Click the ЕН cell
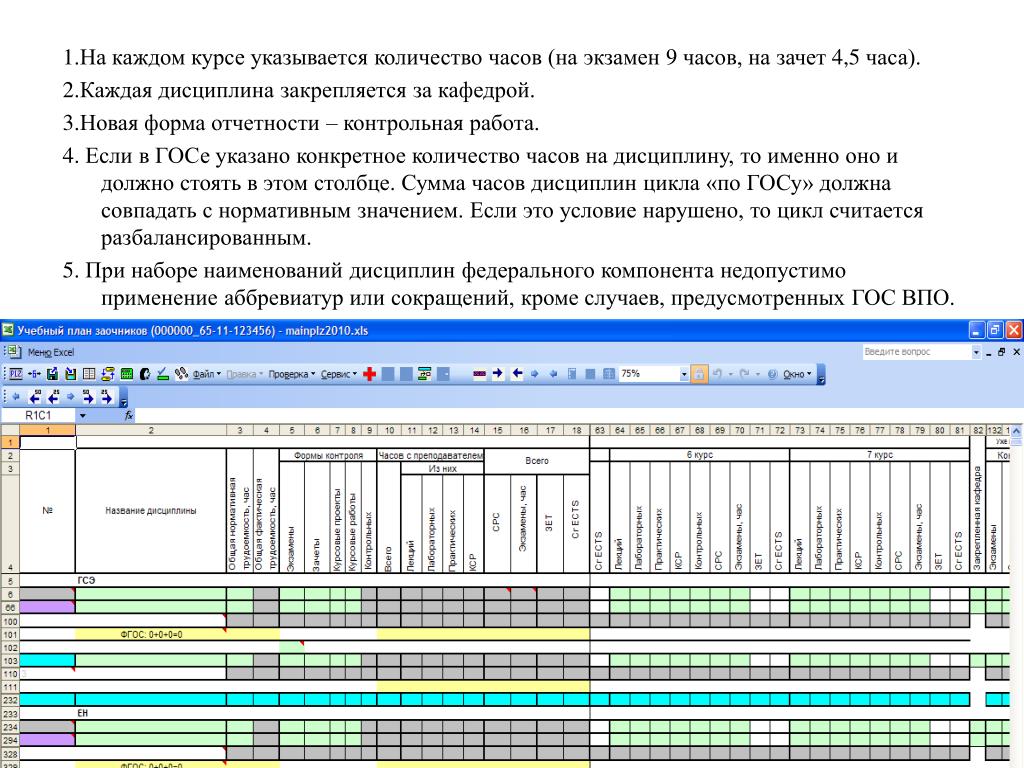Viewport: 1024px width, 768px height. click(x=151, y=713)
